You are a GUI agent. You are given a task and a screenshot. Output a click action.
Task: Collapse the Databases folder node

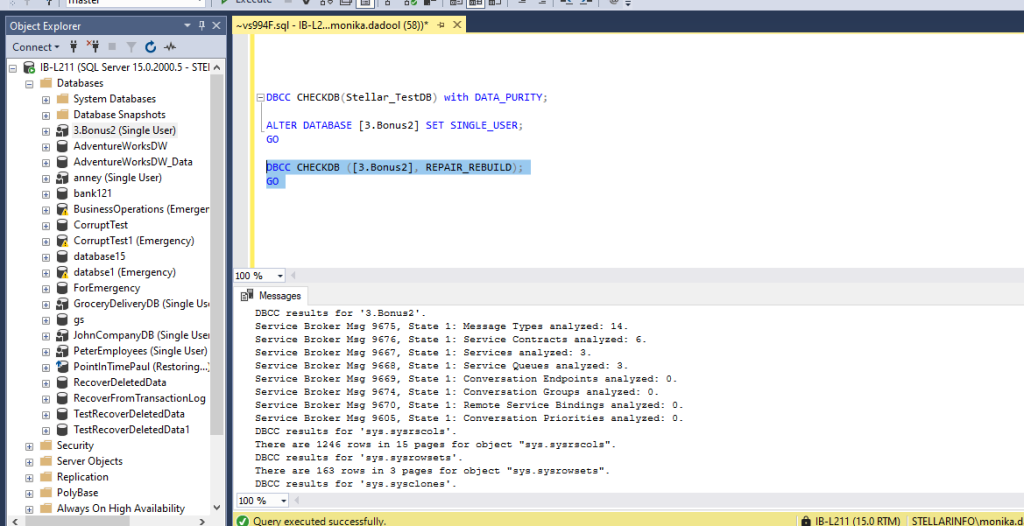tap(29, 83)
